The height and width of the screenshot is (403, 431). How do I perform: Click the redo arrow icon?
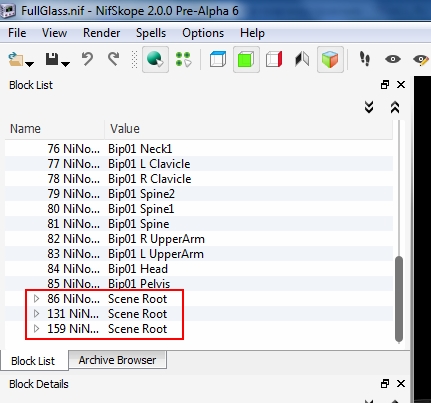(x=114, y=59)
